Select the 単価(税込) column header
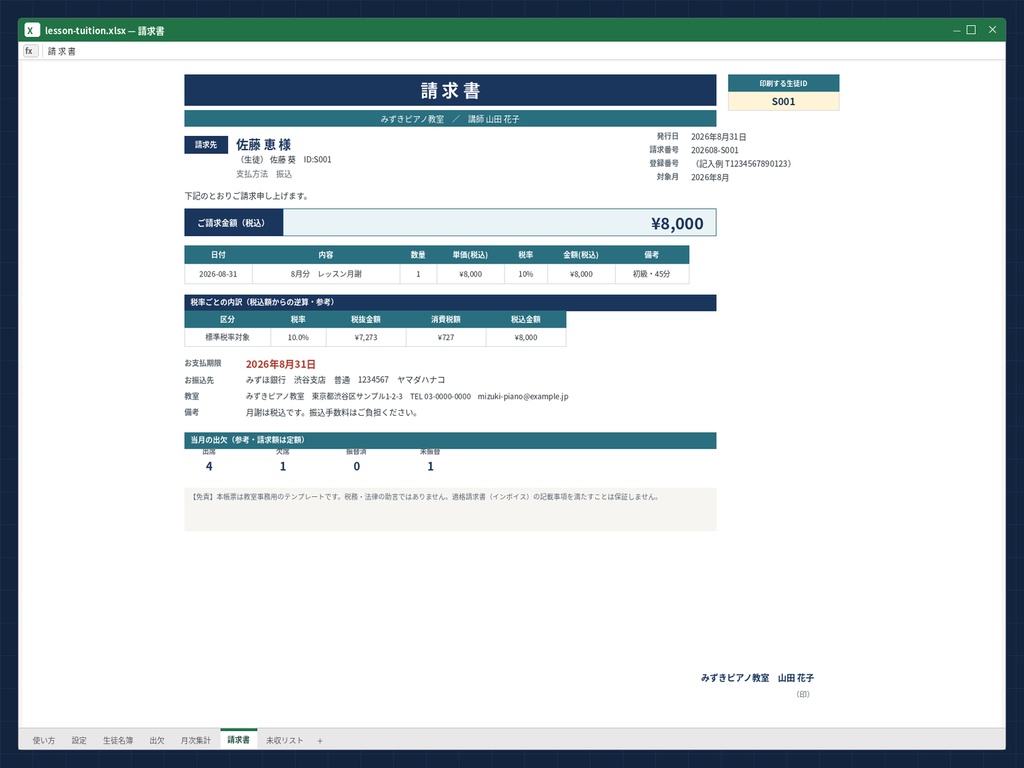 [470, 255]
